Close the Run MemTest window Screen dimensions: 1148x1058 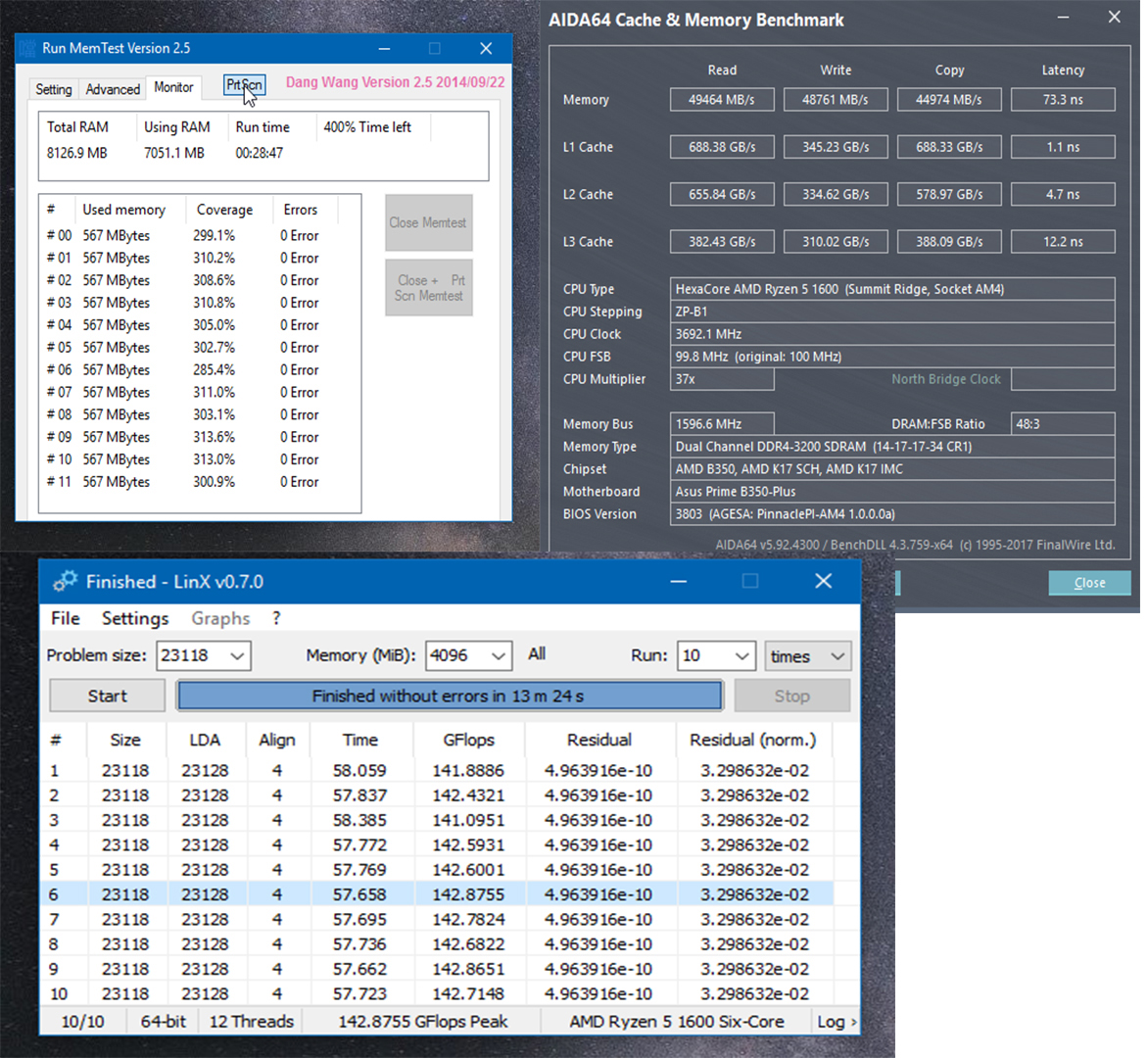point(486,48)
